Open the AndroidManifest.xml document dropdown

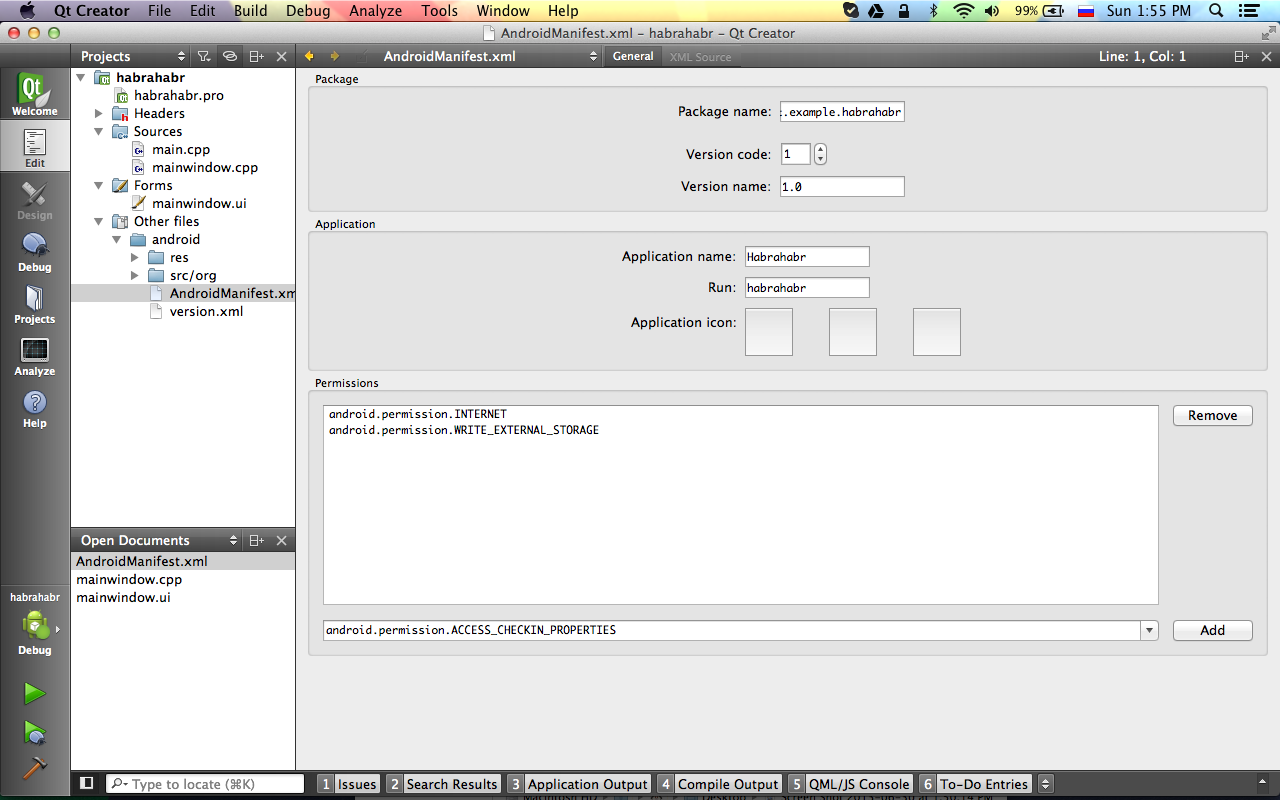[x=593, y=57]
